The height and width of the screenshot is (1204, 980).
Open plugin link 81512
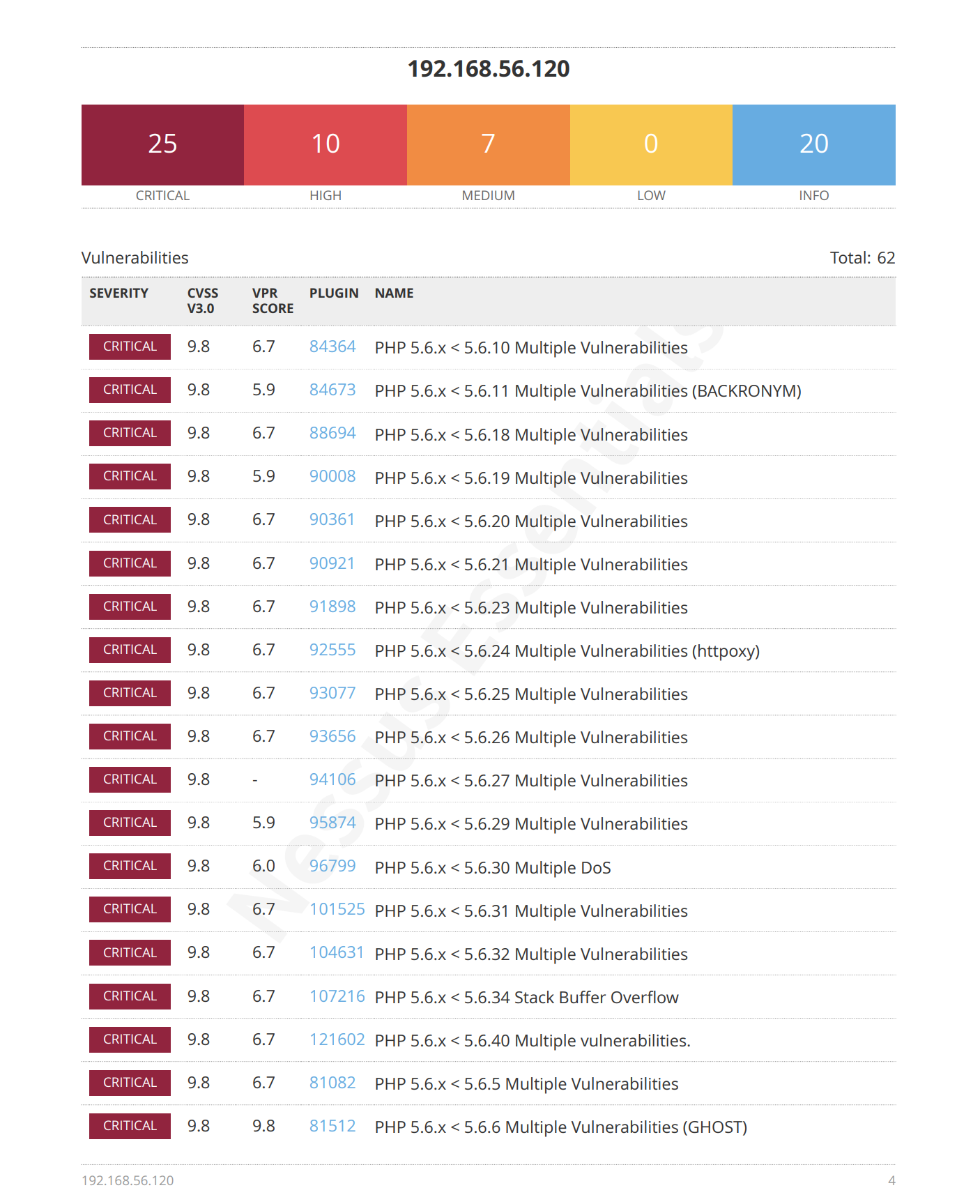pos(332,1126)
